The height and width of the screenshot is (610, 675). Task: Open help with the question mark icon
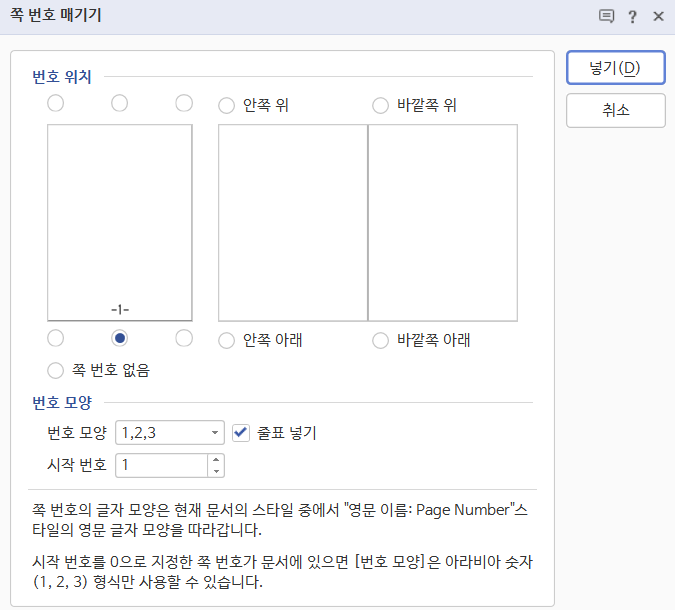(632, 16)
